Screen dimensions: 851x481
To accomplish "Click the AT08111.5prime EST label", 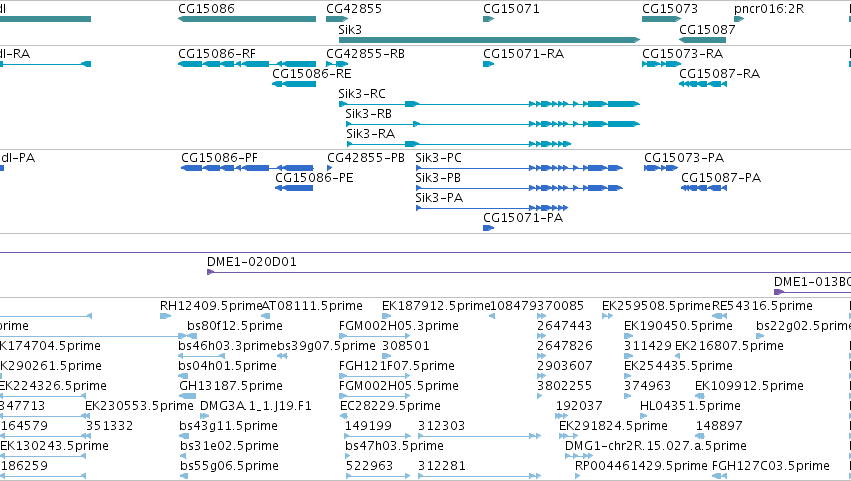I will pyautogui.click(x=312, y=306).
